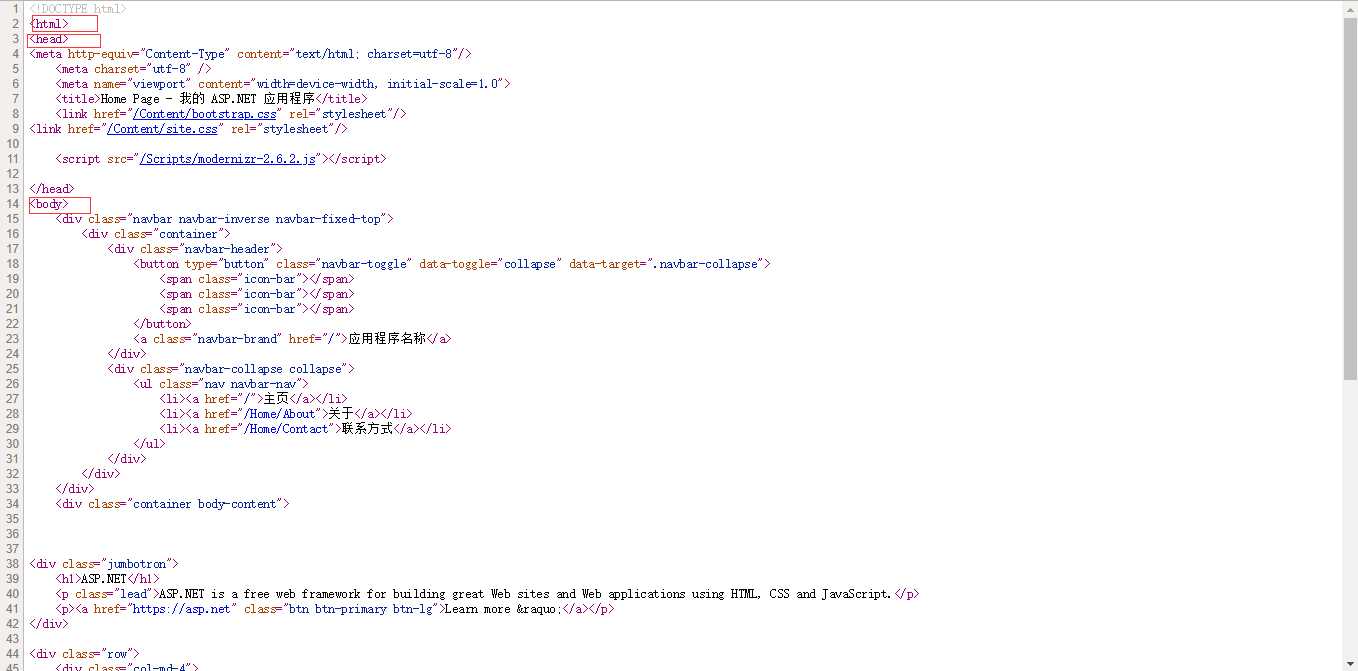
Task: Click the /Home/About 关于 list item line
Action: (286, 414)
